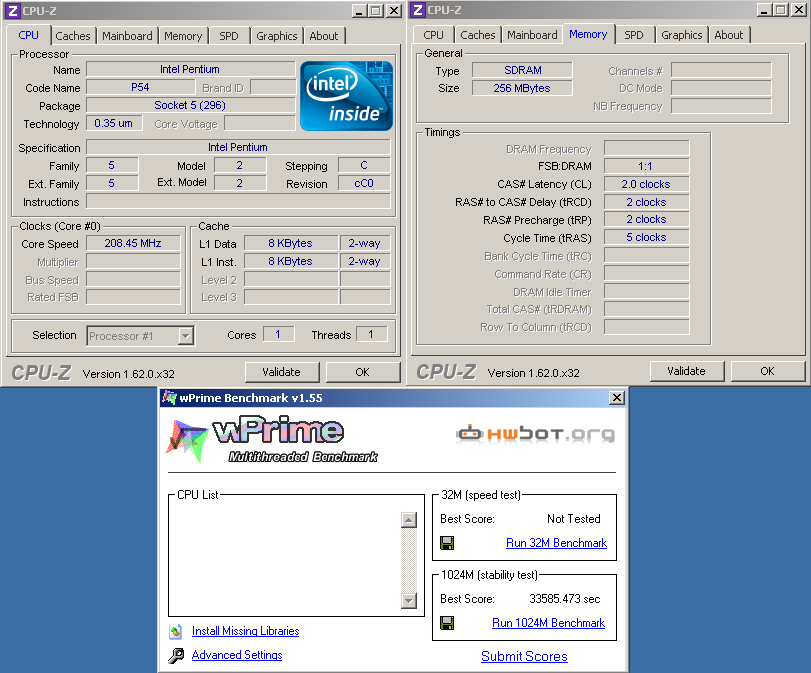The height and width of the screenshot is (673, 811).
Task: Click the wPrime title bar icon
Action: (169, 397)
